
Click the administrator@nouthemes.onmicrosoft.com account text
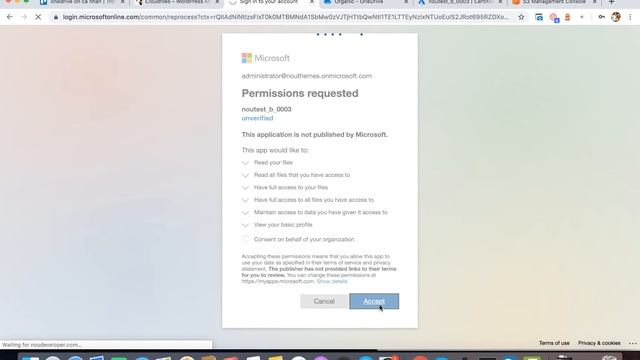point(307,76)
